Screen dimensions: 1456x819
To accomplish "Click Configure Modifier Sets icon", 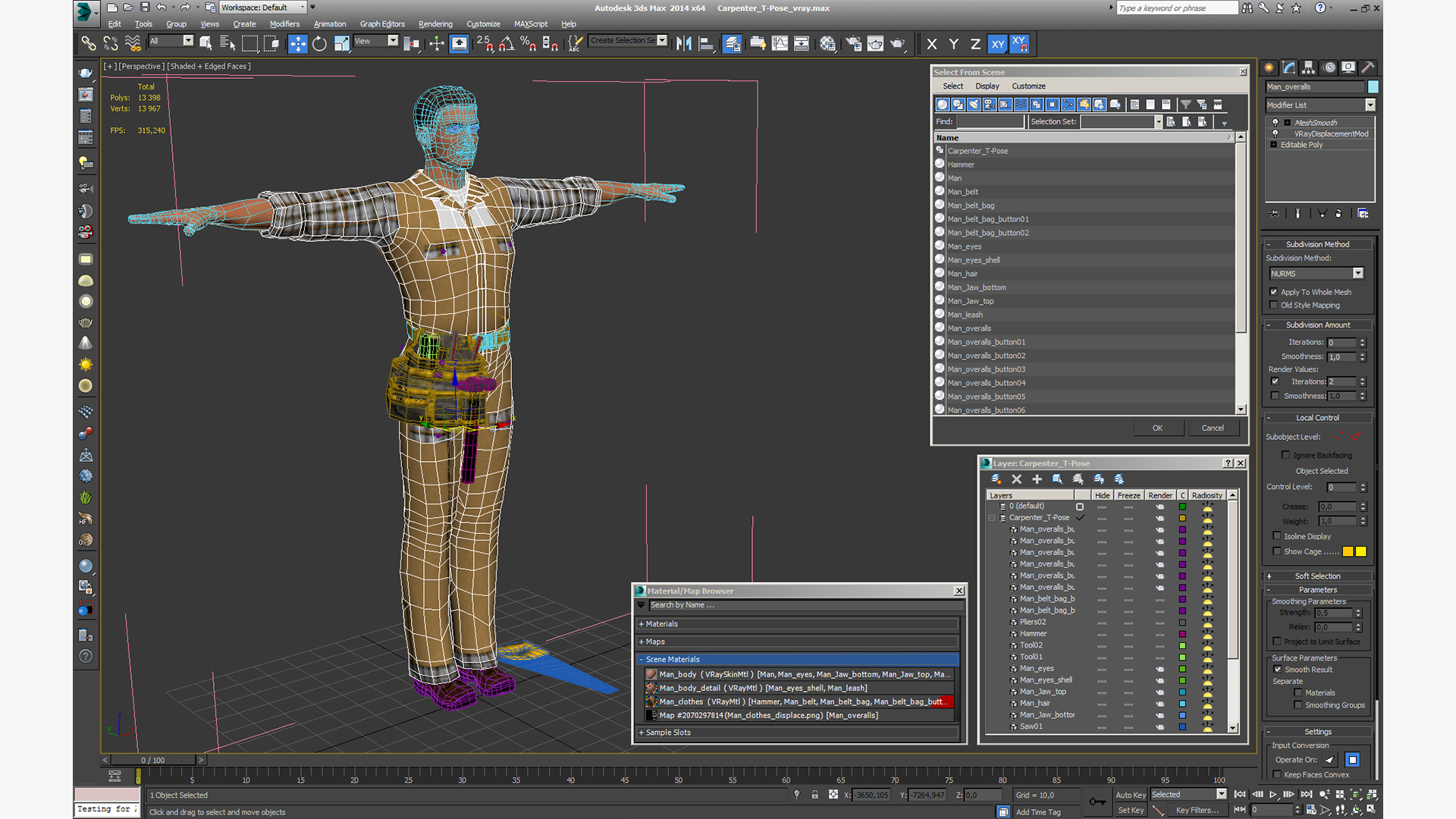I will coord(1363,214).
